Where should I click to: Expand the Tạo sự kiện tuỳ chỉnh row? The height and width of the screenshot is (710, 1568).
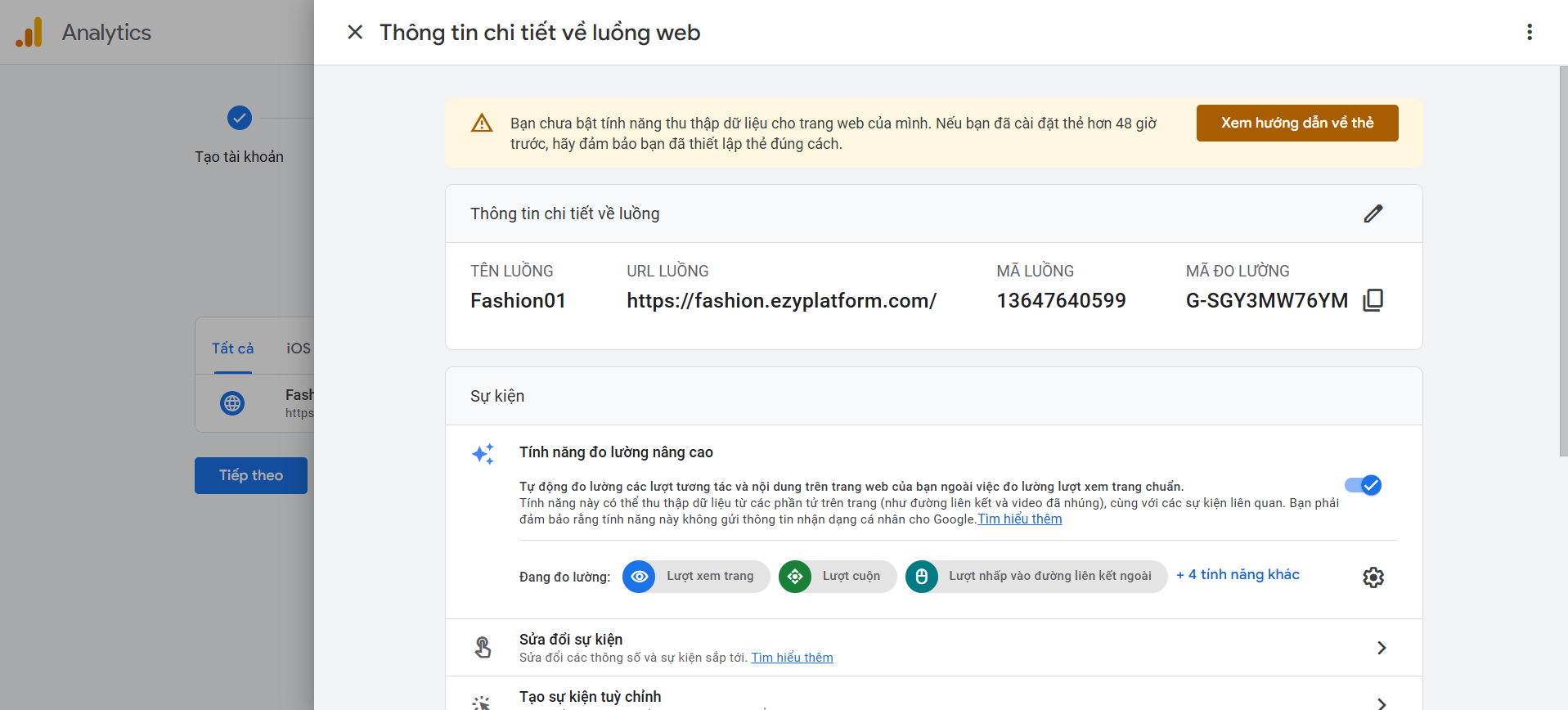click(1381, 702)
